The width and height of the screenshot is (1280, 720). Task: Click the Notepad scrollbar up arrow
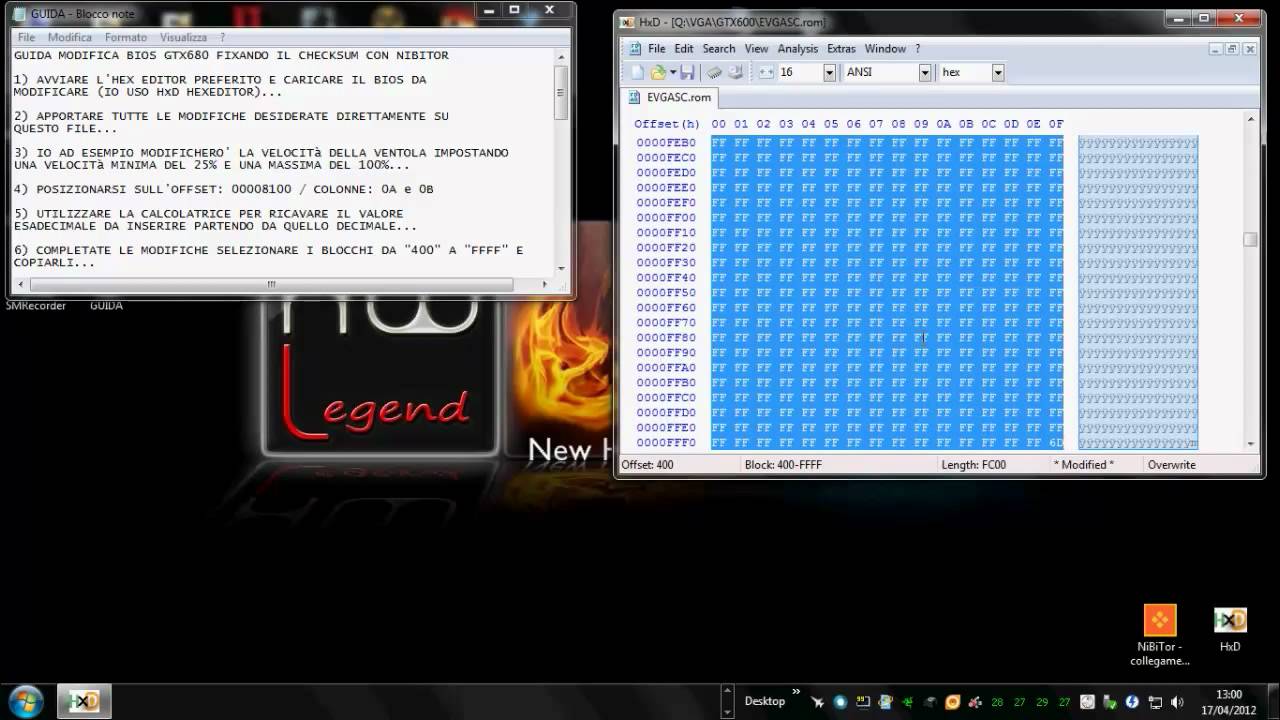561,55
